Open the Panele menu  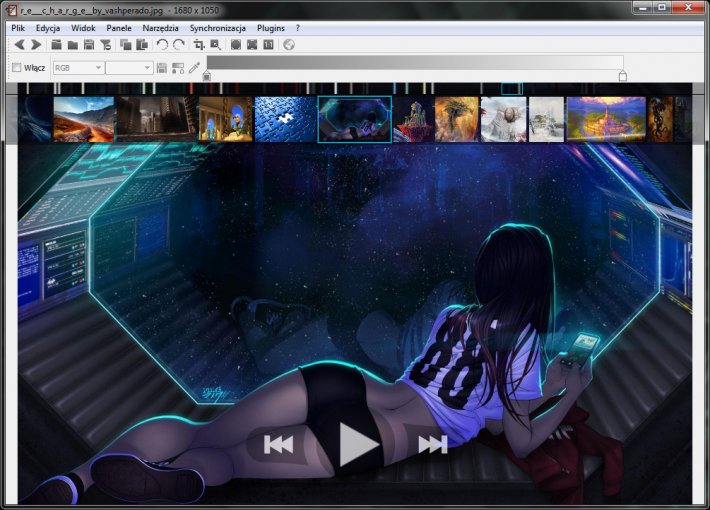click(119, 28)
